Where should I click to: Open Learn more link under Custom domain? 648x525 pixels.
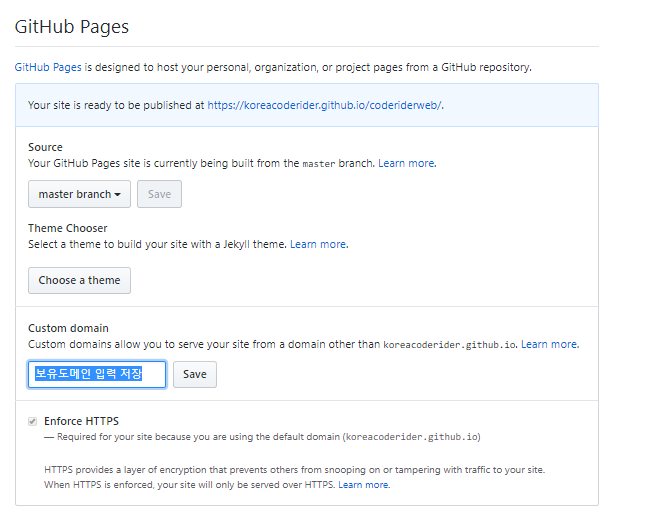pos(549,344)
